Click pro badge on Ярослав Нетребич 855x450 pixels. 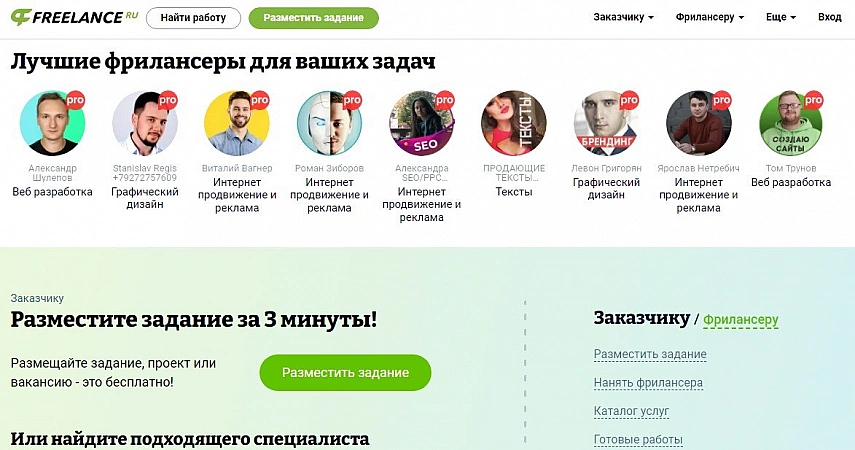721,100
